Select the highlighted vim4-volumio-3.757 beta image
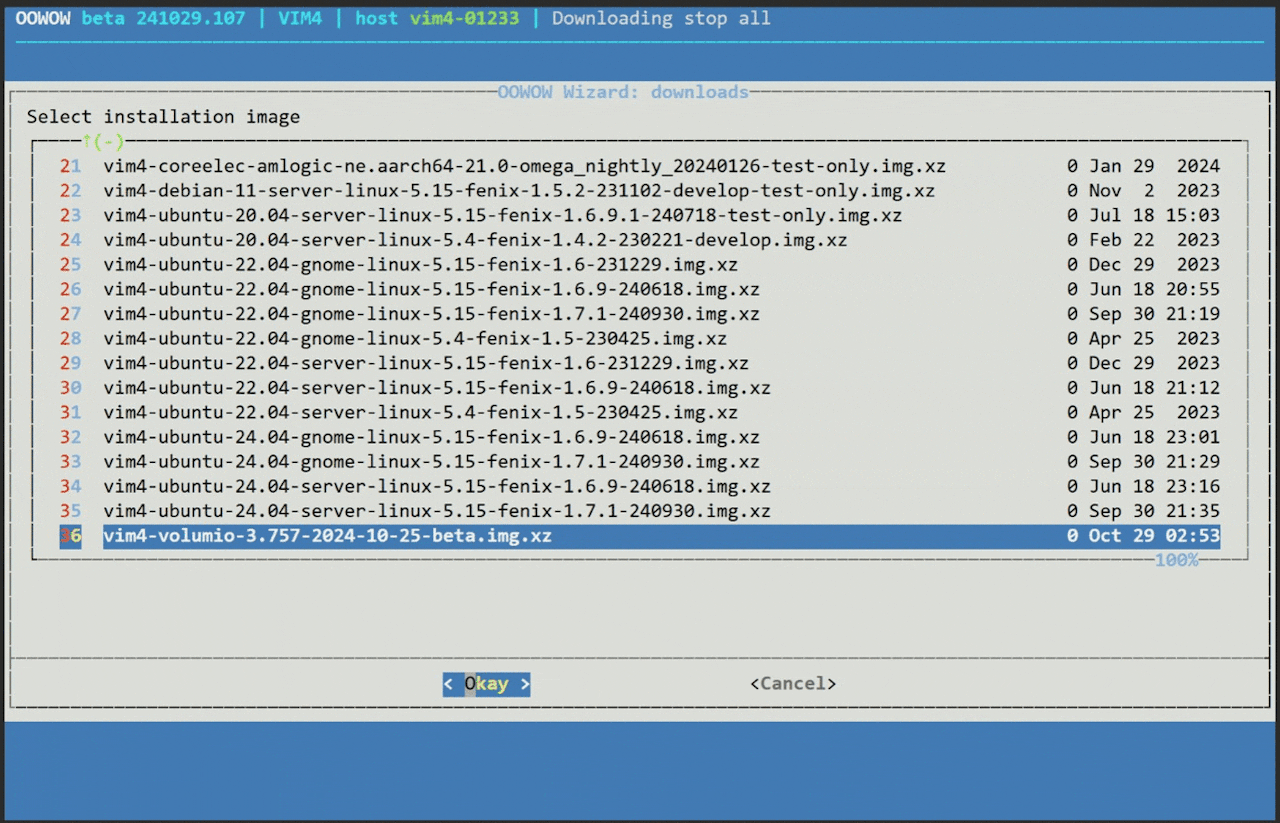Viewport: 1280px width, 823px height. pyautogui.click(x=640, y=536)
